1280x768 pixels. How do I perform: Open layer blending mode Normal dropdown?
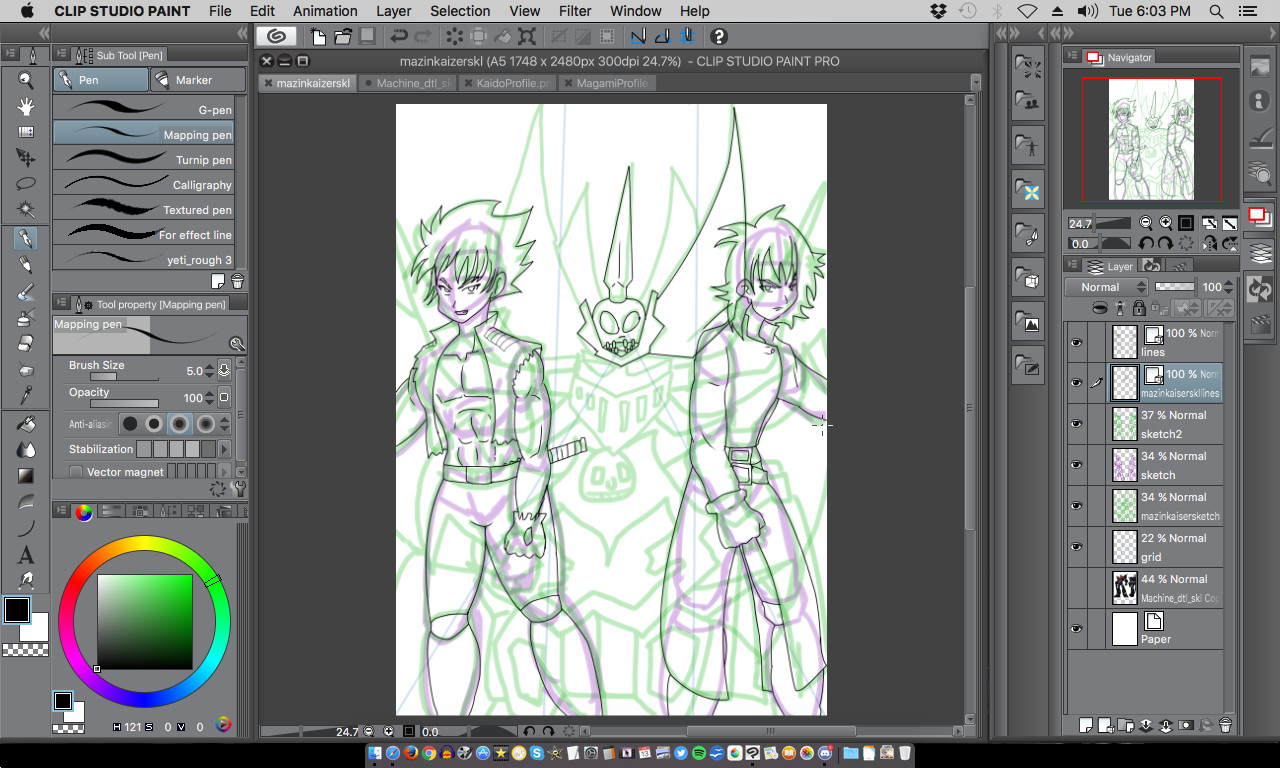(1107, 287)
